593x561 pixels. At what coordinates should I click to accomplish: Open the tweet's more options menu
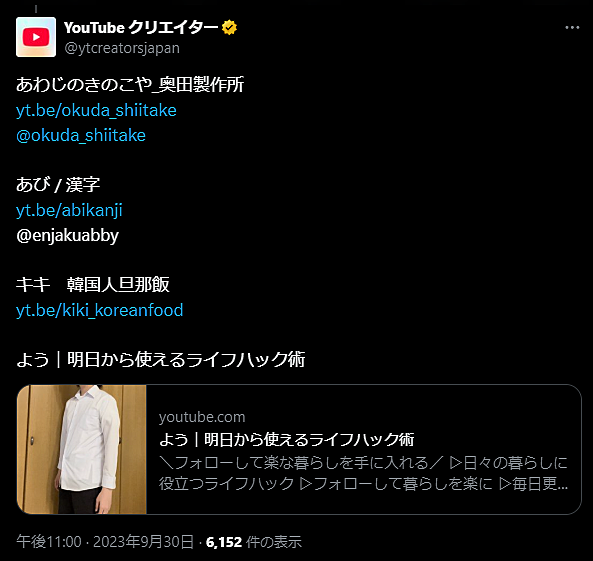(x=572, y=28)
